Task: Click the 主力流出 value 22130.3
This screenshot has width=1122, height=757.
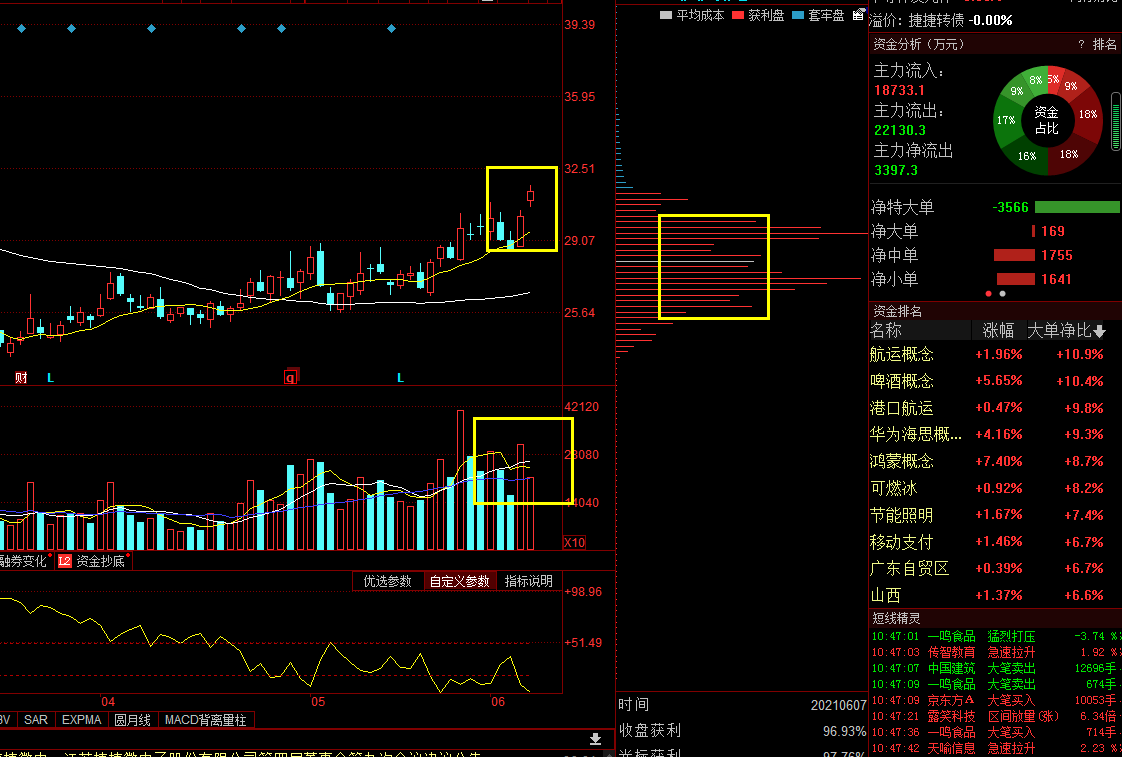Action: click(x=899, y=130)
